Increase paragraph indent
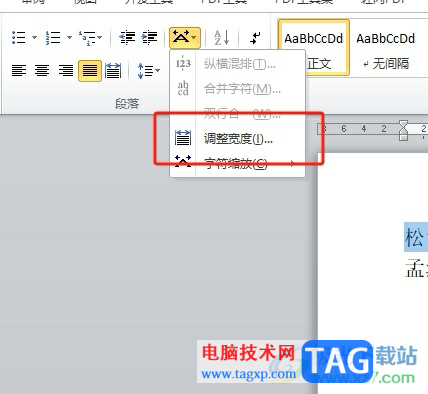 pyautogui.click(x=149, y=37)
